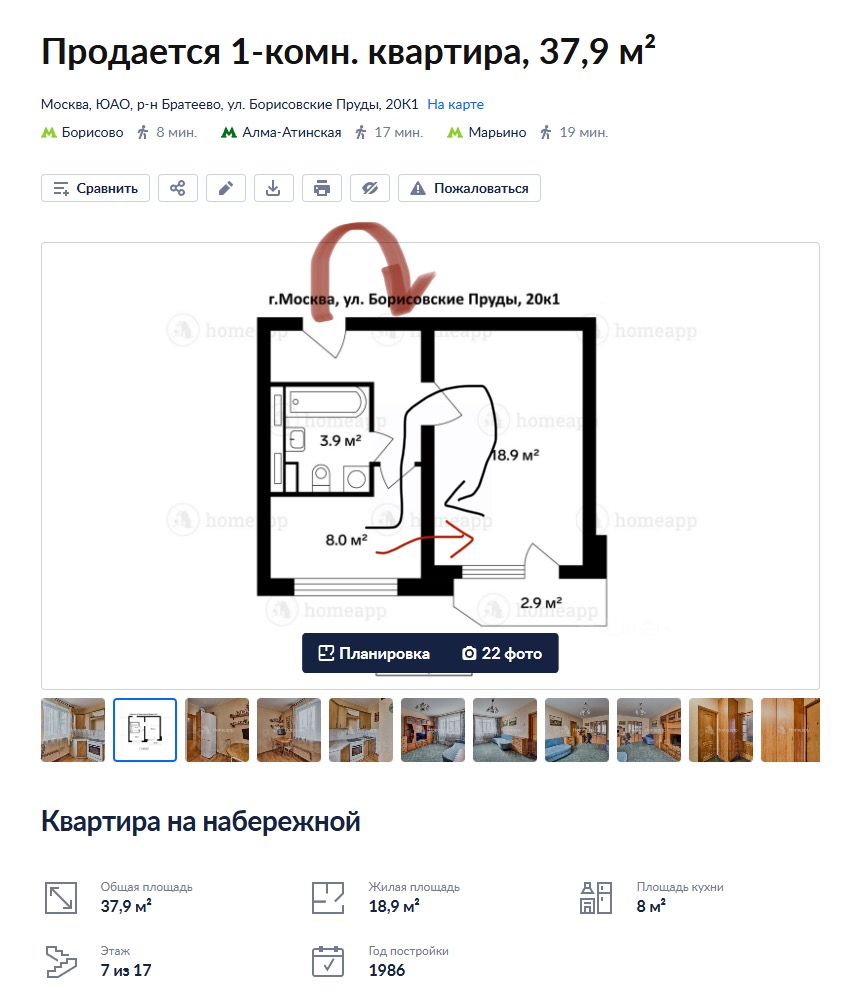Open the На карте map link
This screenshot has height=1002, width=854.
tap(455, 104)
